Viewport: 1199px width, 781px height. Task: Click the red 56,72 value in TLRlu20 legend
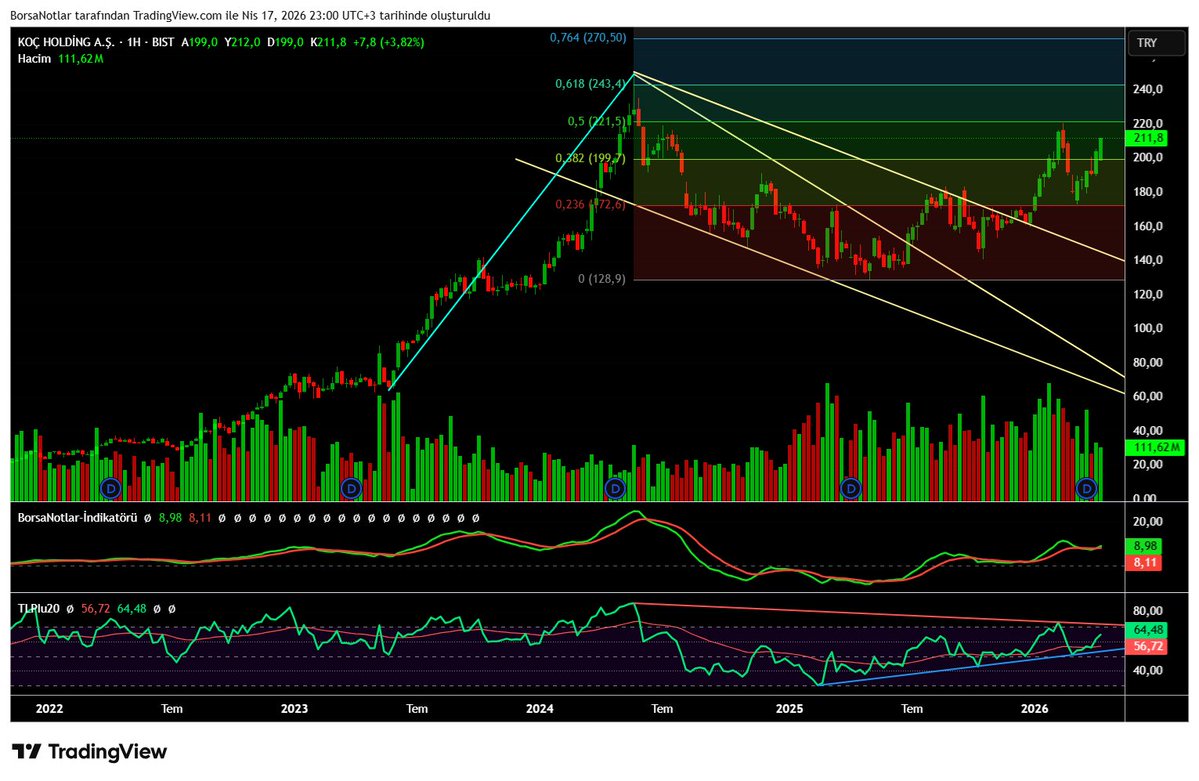(x=96, y=609)
